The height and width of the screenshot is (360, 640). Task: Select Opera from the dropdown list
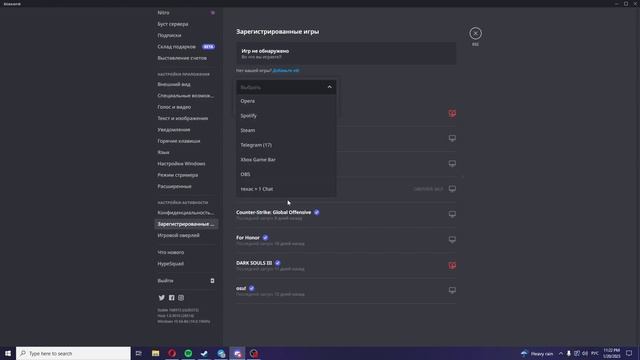point(286,101)
